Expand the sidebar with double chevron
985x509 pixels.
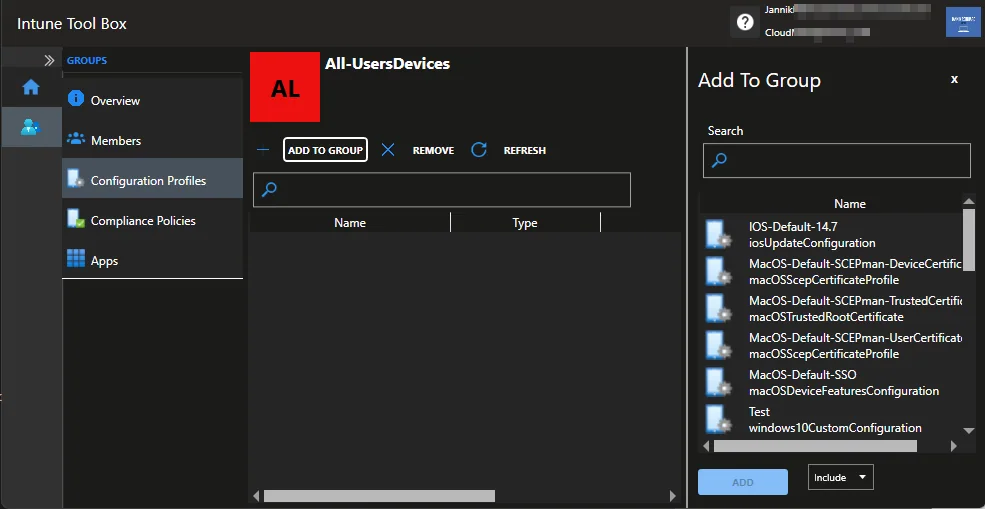[x=49, y=61]
